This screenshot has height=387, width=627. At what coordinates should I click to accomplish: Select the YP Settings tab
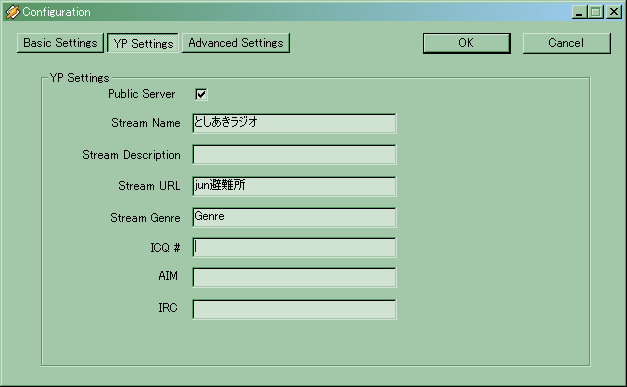point(143,43)
